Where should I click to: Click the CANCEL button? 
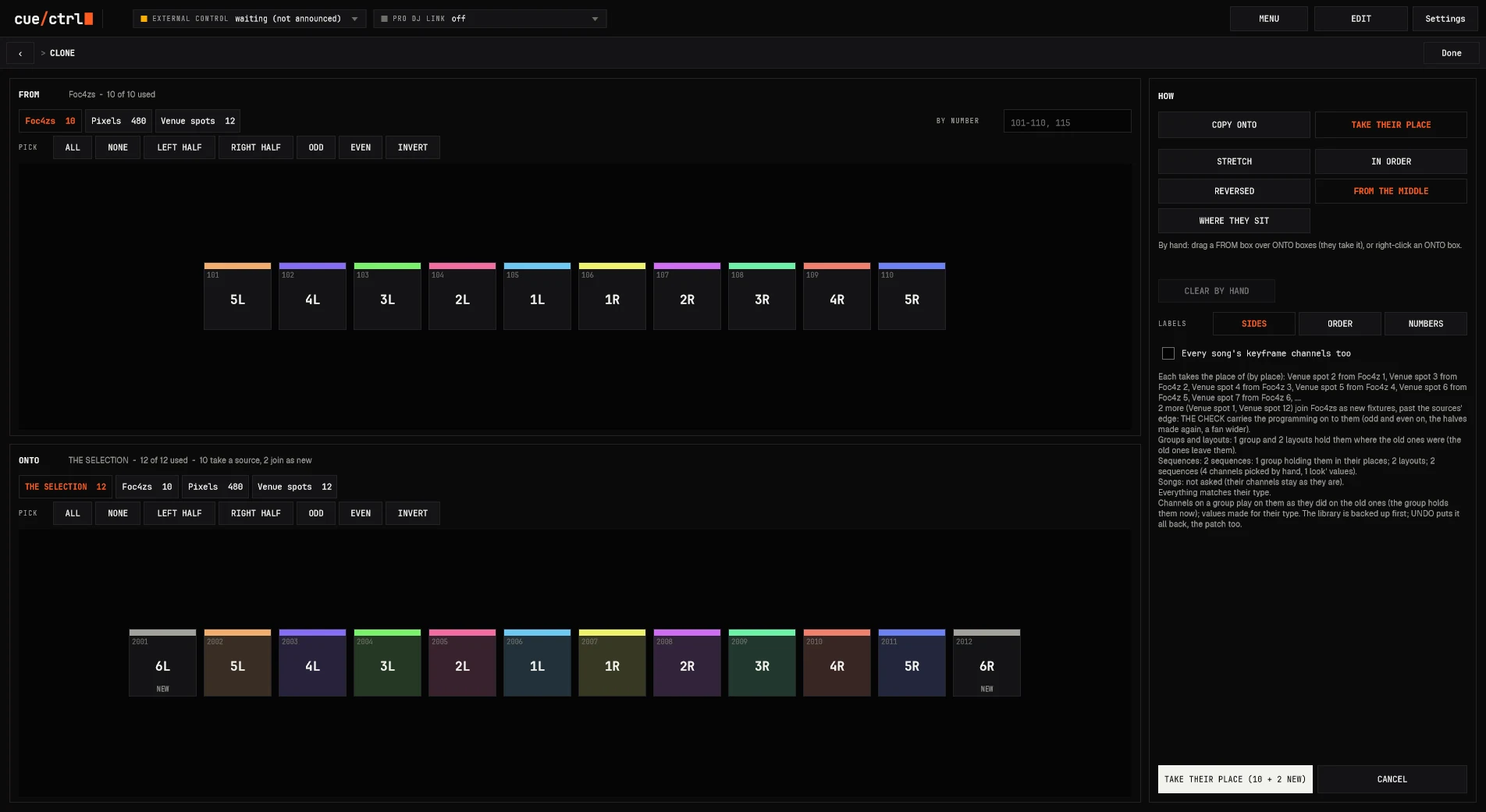coord(1392,779)
